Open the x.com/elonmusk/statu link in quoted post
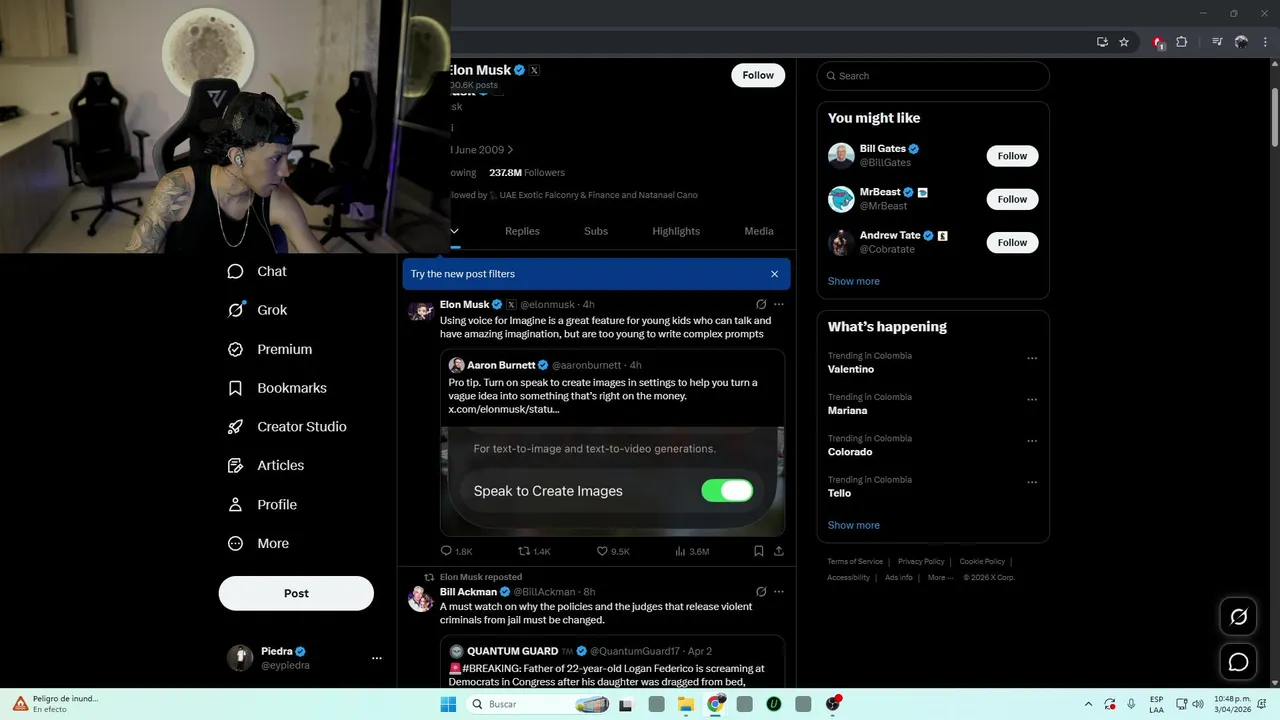 click(504, 409)
